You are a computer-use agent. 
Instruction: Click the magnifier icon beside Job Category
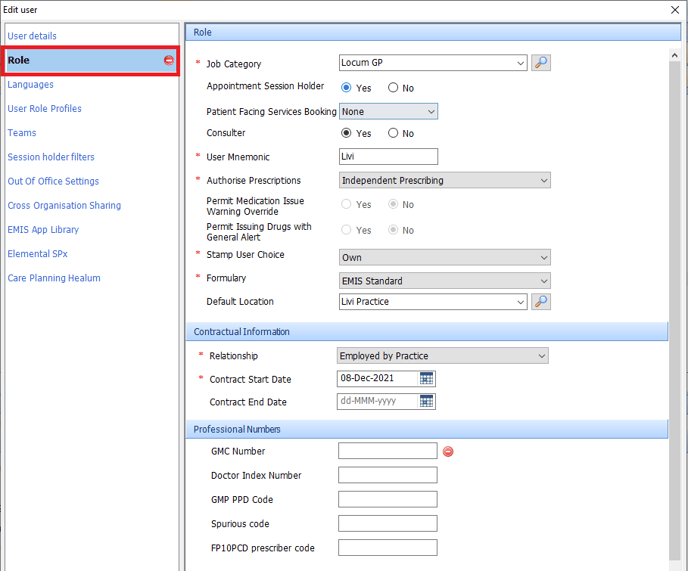[x=541, y=63]
